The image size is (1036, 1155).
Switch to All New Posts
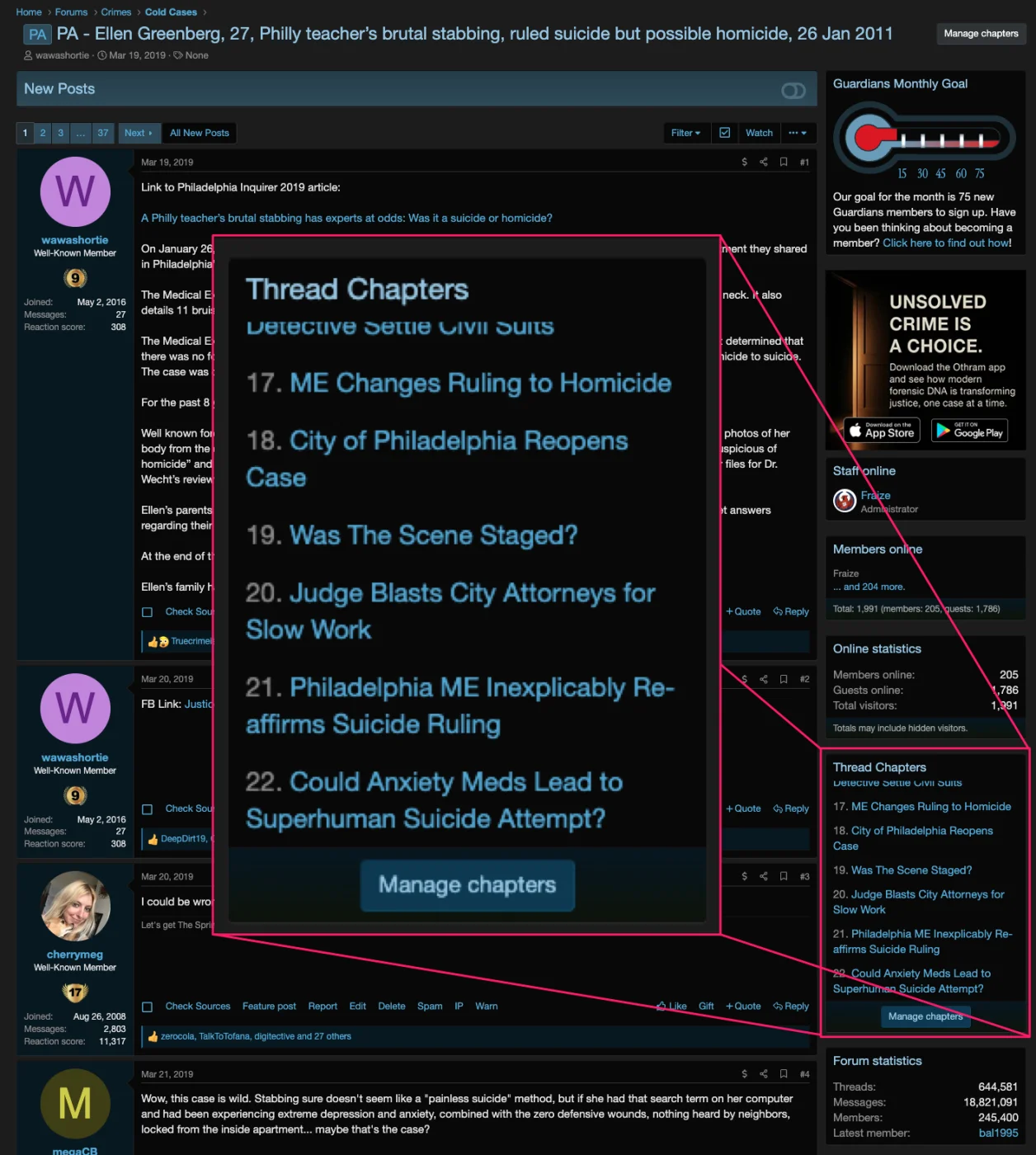(x=199, y=133)
